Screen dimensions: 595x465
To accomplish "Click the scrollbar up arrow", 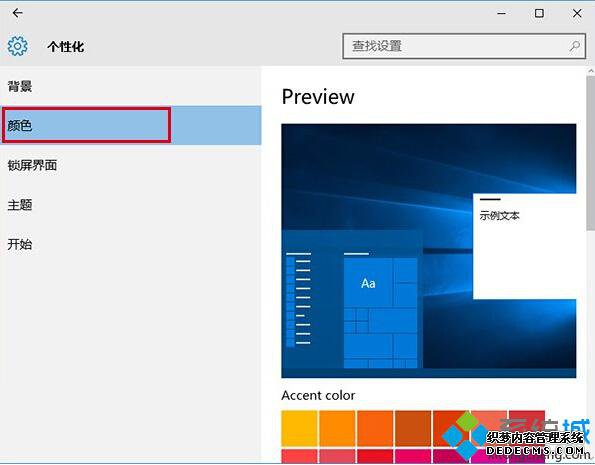I will (x=590, y=71).
